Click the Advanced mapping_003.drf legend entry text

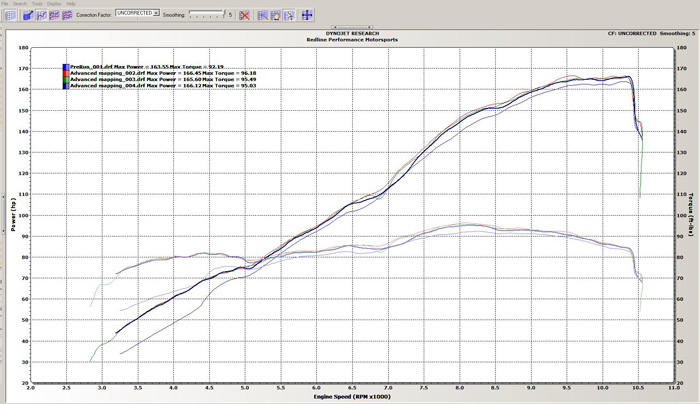click(163, 79)
